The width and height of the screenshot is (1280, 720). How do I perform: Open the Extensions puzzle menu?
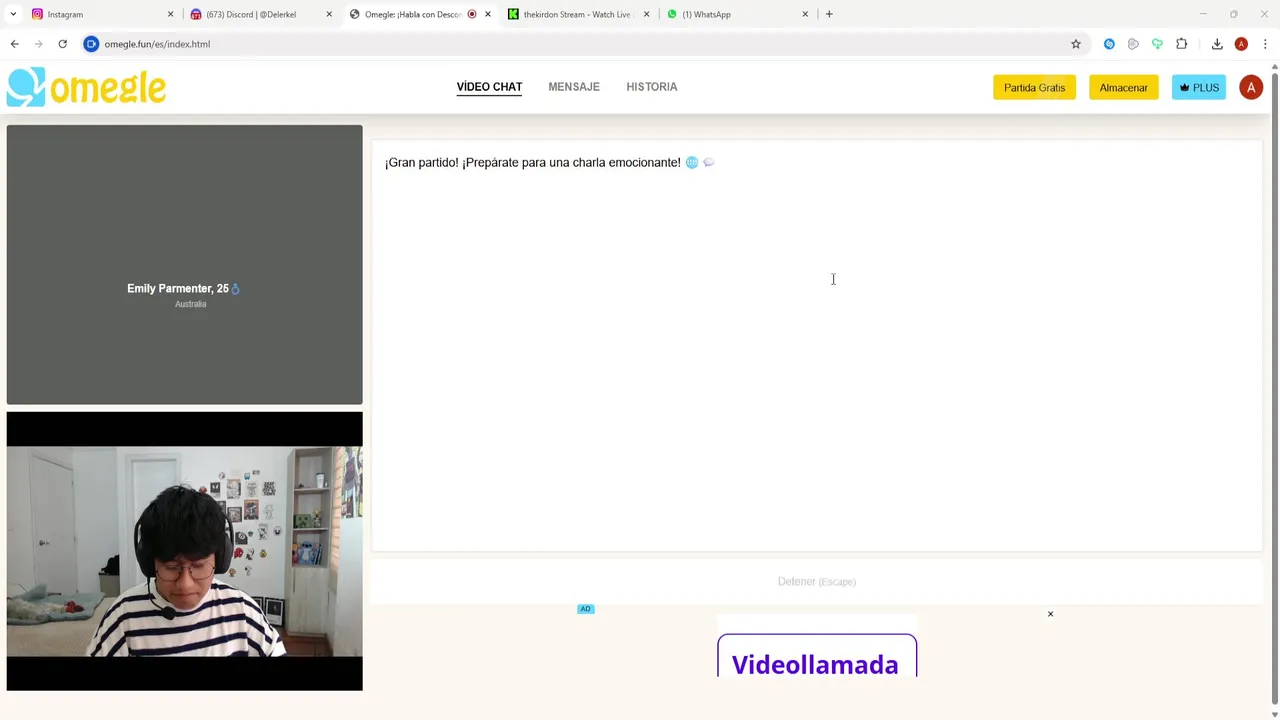1182,44
